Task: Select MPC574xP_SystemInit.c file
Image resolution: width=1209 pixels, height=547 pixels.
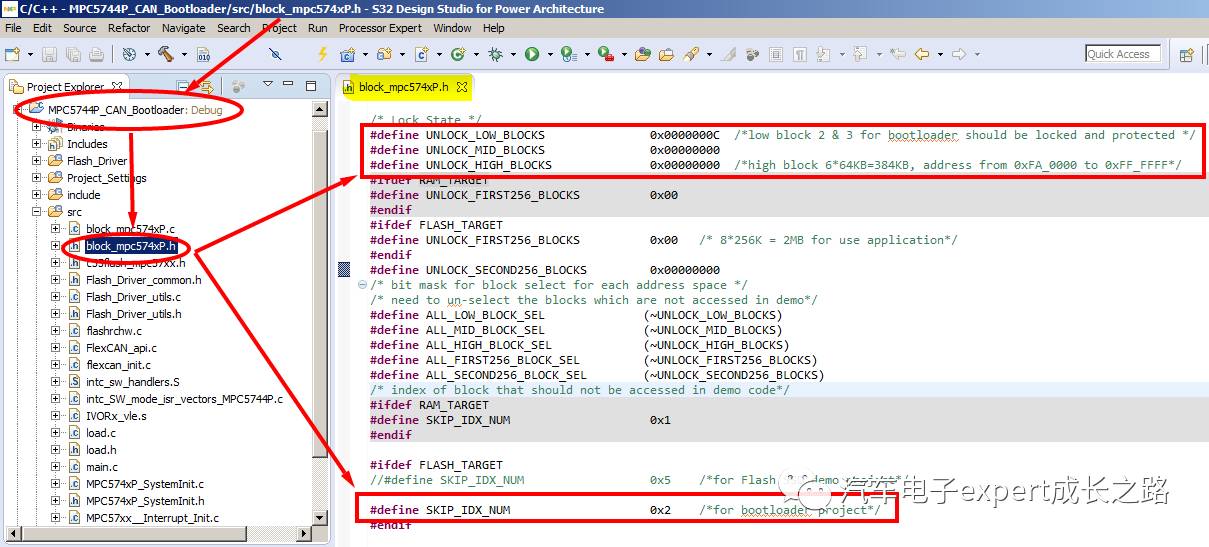Action: [145, 484]
